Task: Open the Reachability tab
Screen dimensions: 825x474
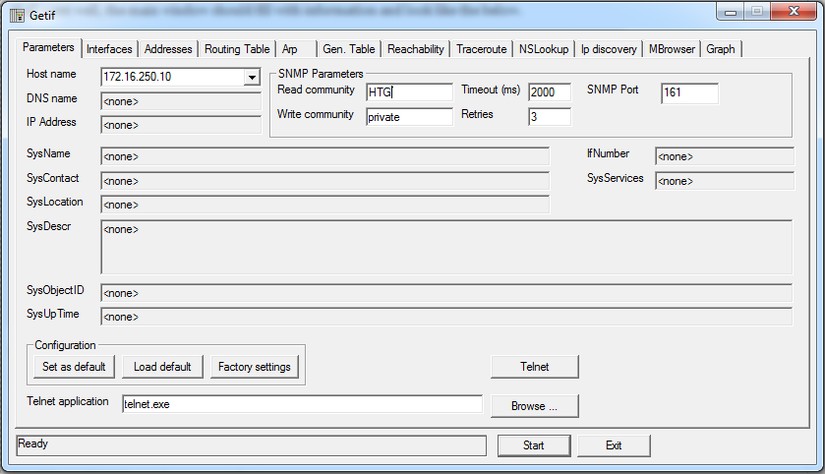Action: (x=416, y=49)
